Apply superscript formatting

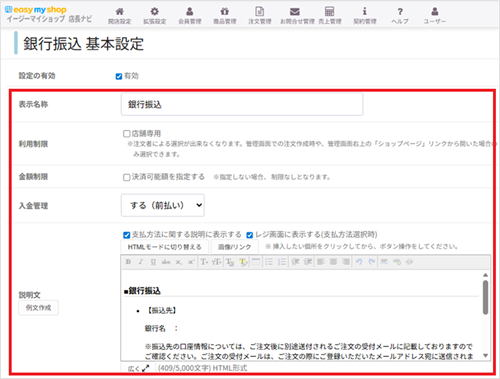191,262
